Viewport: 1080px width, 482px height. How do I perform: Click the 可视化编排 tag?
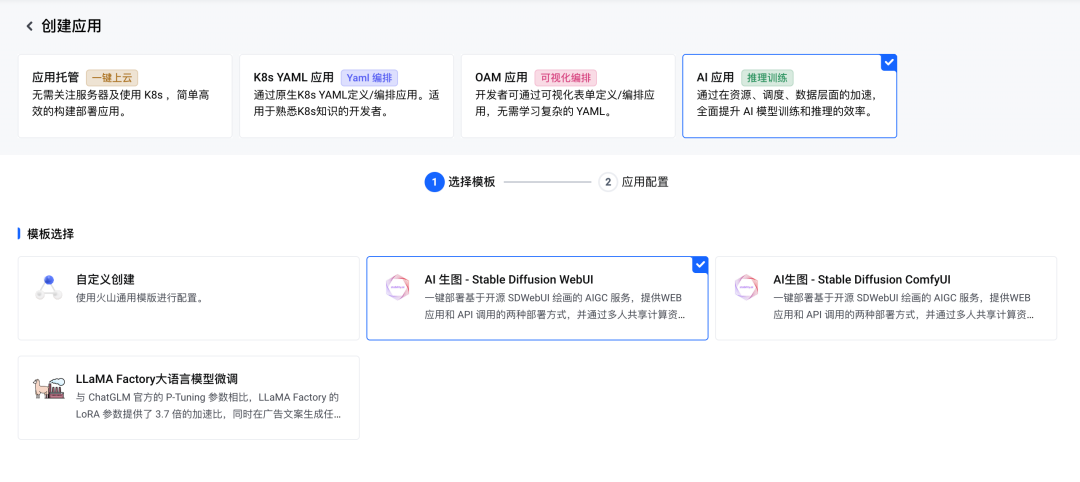click(x=566, y=77)
